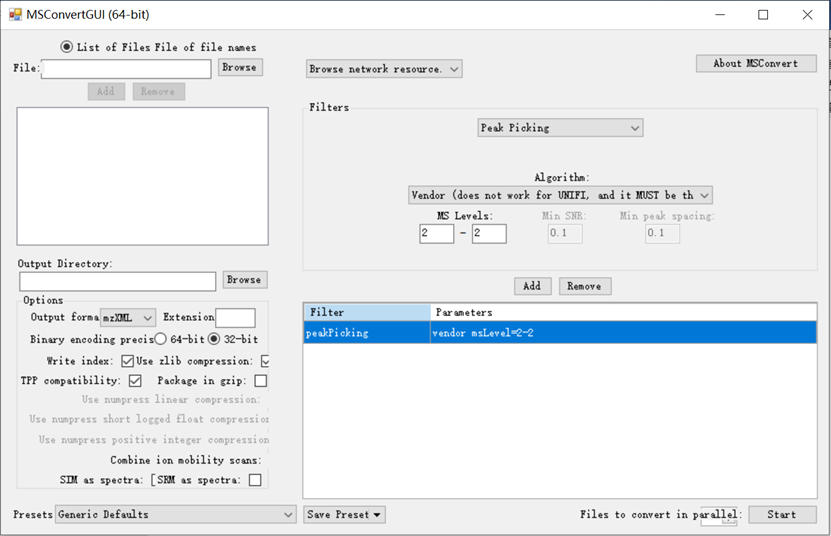Click the 'vendor msLevel=2-2' parameters cell

[623, 332]
